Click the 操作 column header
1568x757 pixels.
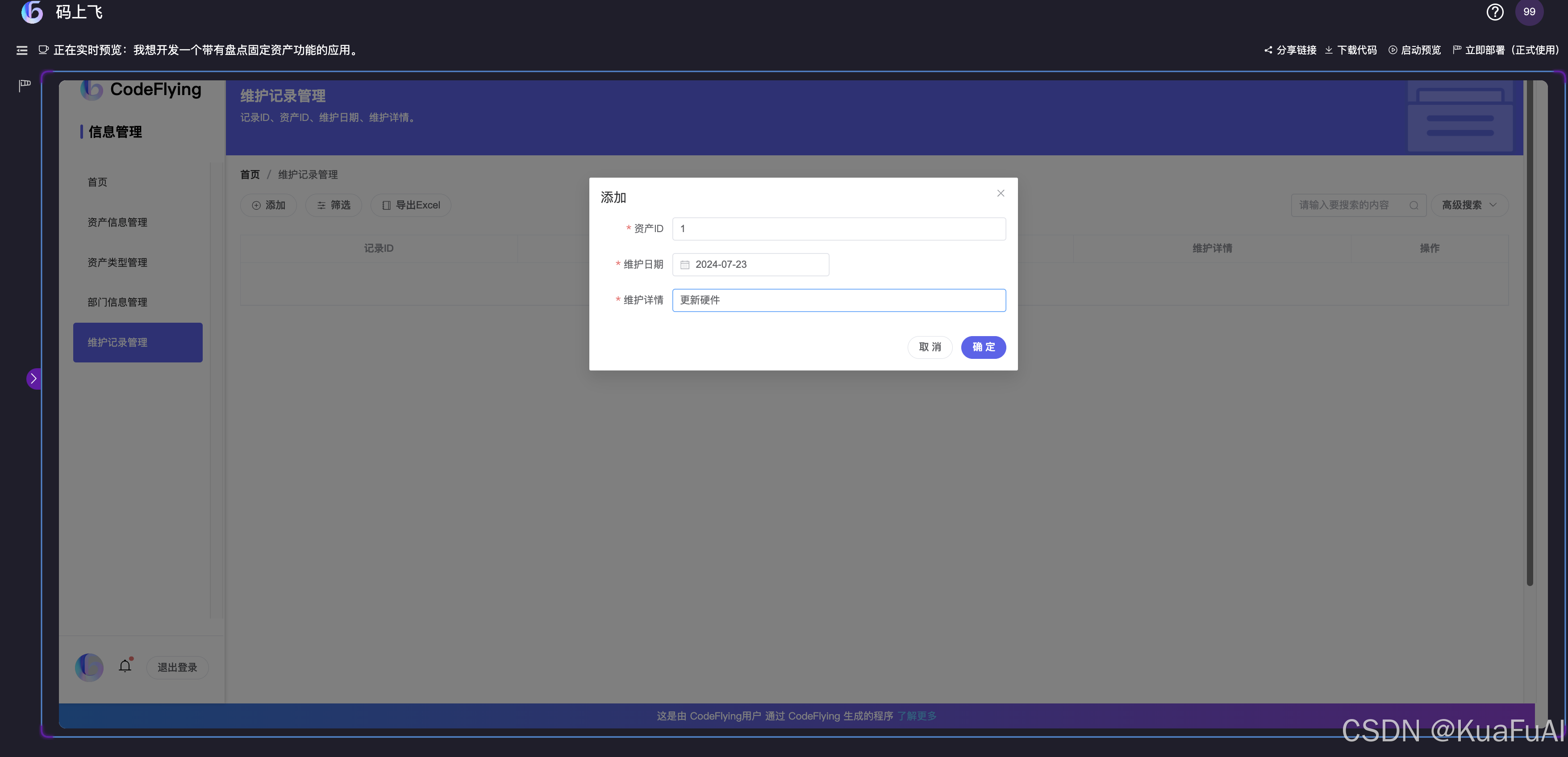(x=1429, y=248)
